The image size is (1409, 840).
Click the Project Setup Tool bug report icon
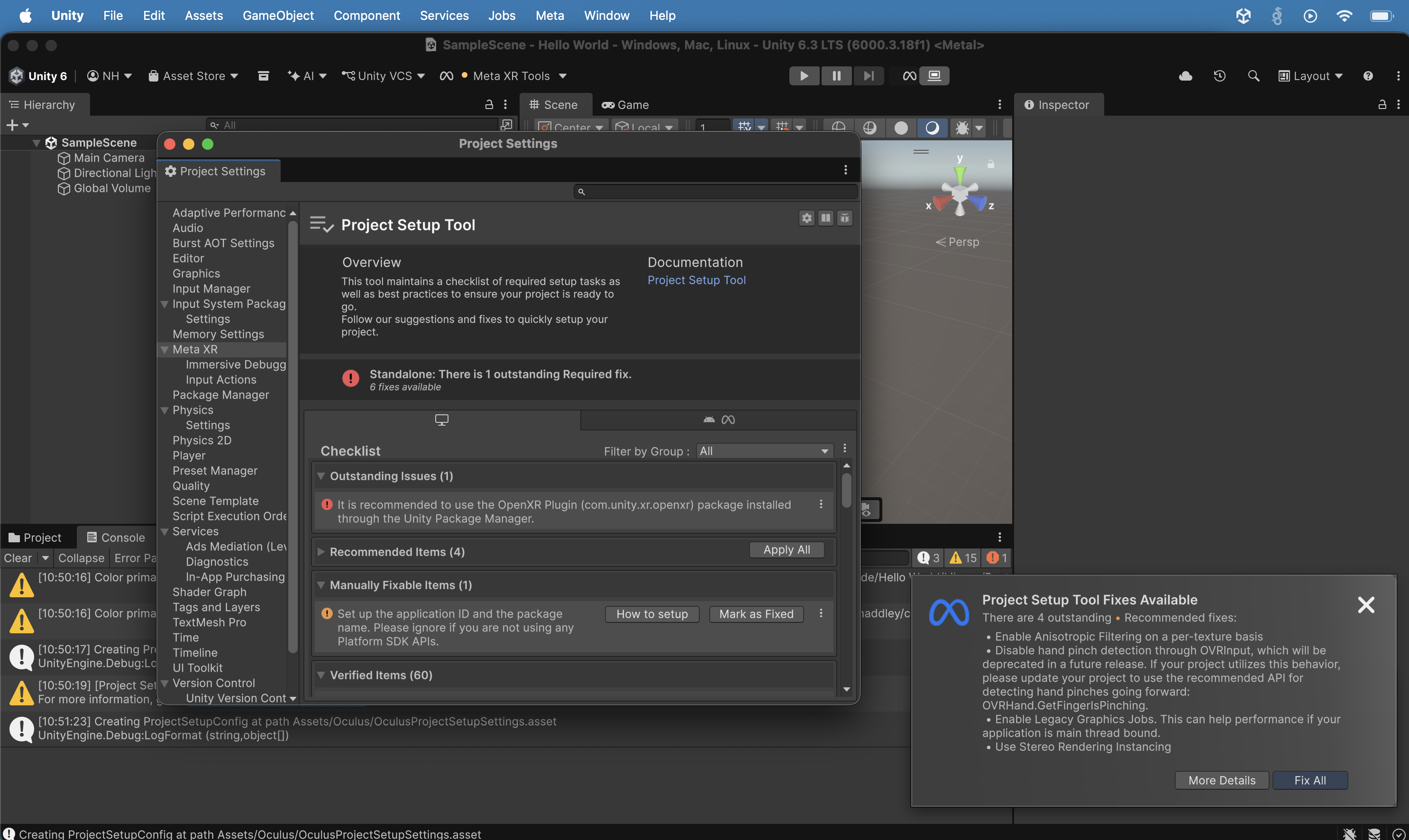pyautogui.click(x=845, y=218)
